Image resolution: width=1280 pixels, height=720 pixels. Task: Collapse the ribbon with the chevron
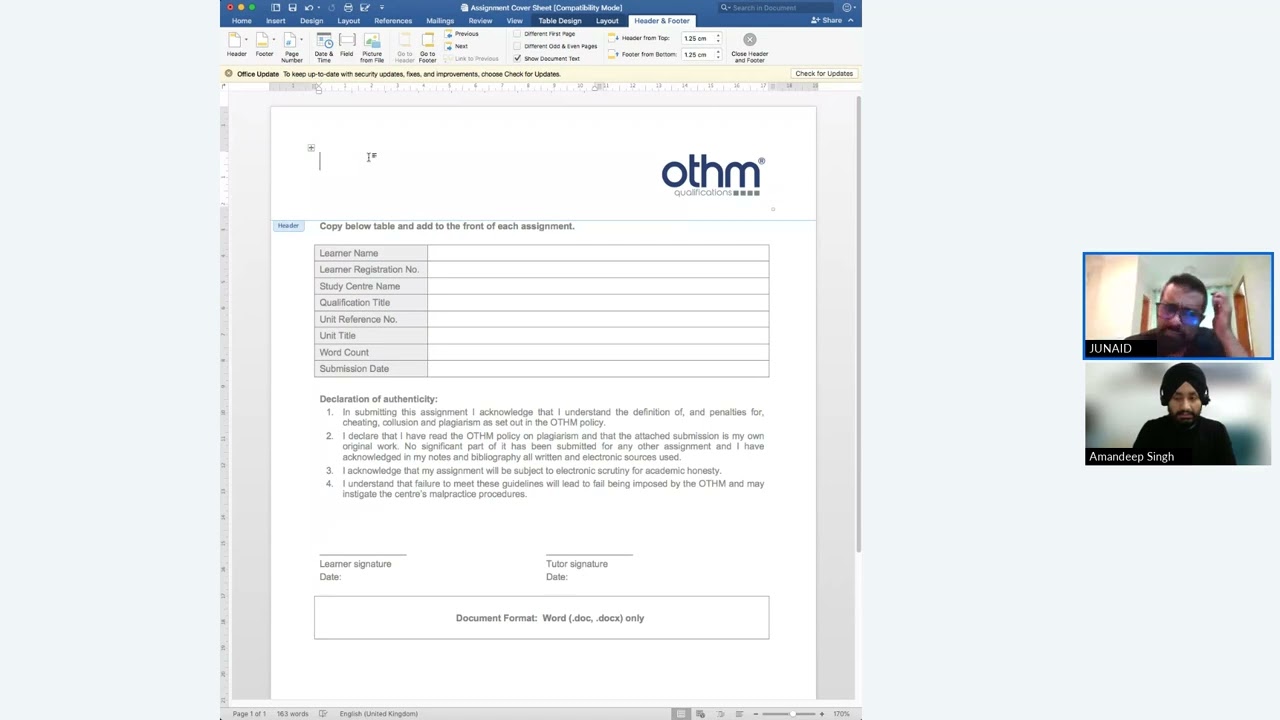(x=851, y=20)
